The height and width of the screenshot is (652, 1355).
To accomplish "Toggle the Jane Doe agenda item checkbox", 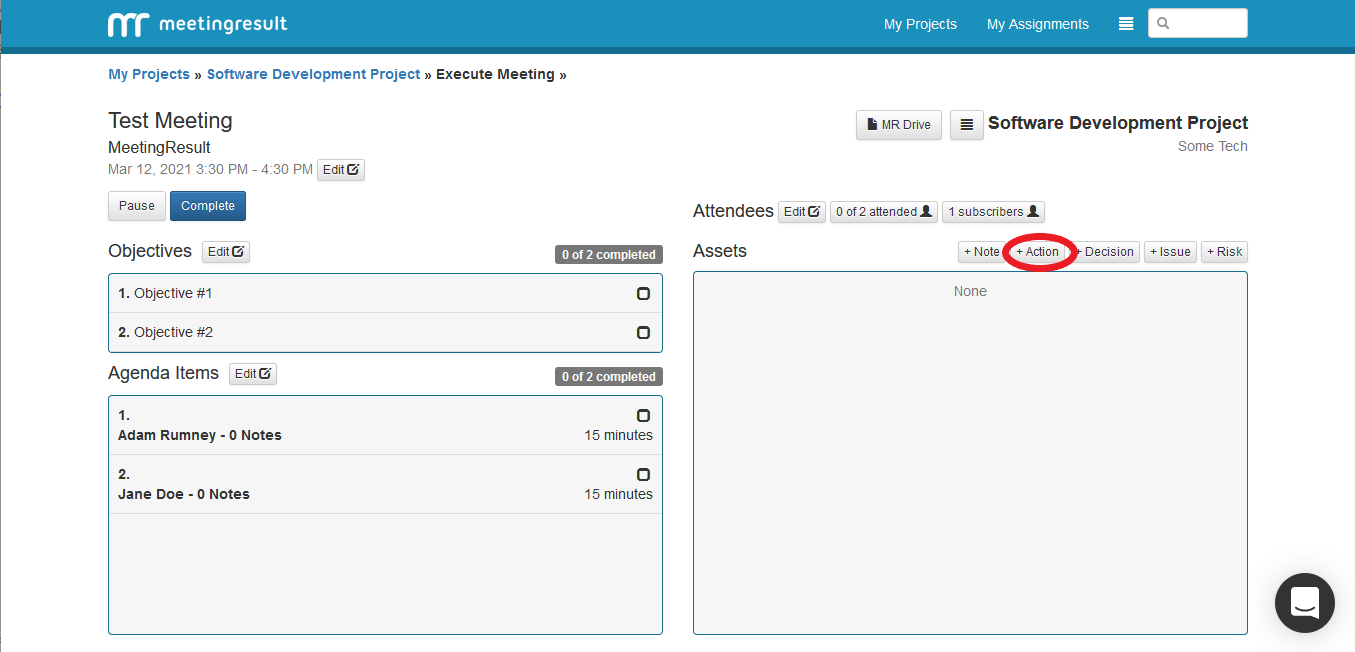I will pos(643,475).
